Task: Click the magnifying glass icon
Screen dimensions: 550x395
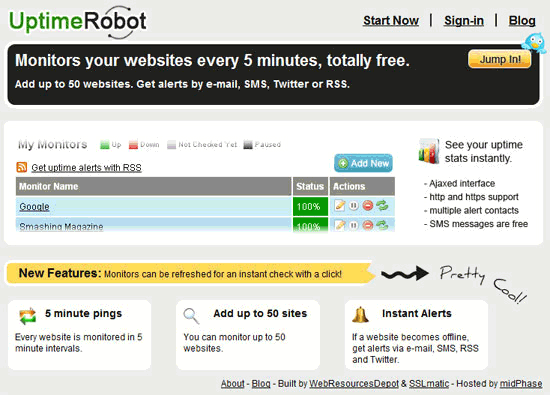Action: 192,316
